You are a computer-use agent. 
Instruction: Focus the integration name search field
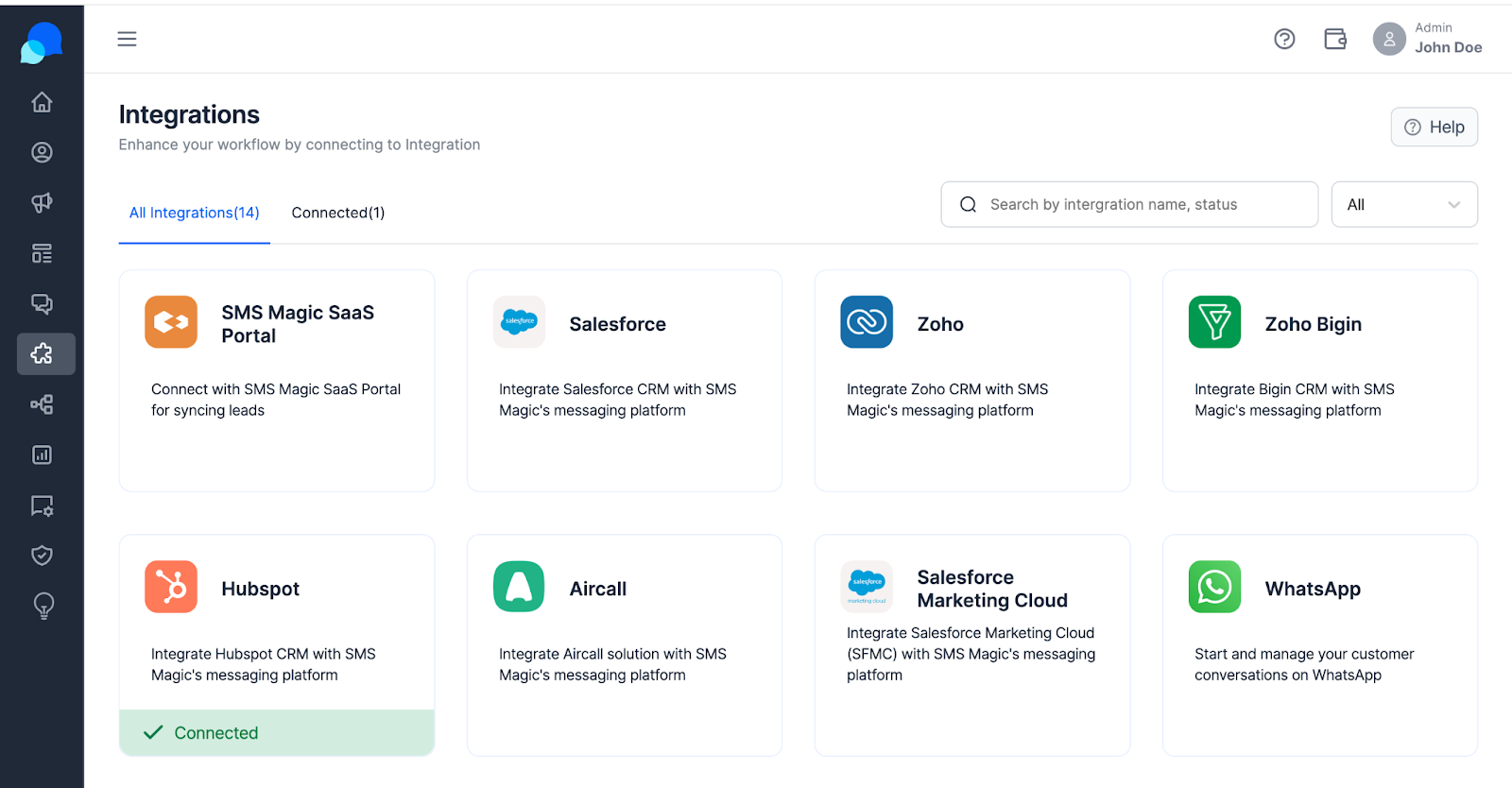1129,204
